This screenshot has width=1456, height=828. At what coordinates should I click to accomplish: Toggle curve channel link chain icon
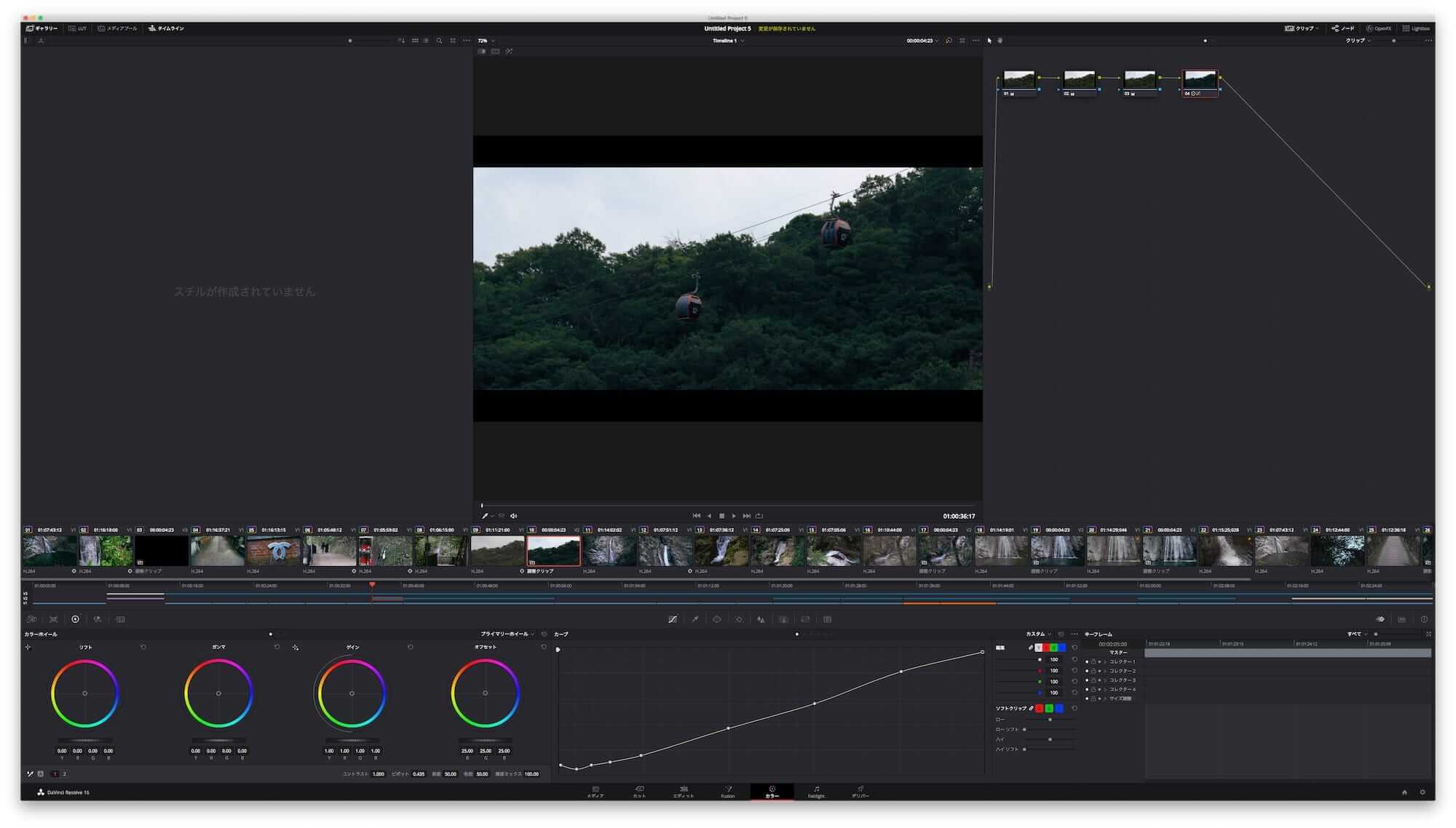click(x=1031, y=648)
